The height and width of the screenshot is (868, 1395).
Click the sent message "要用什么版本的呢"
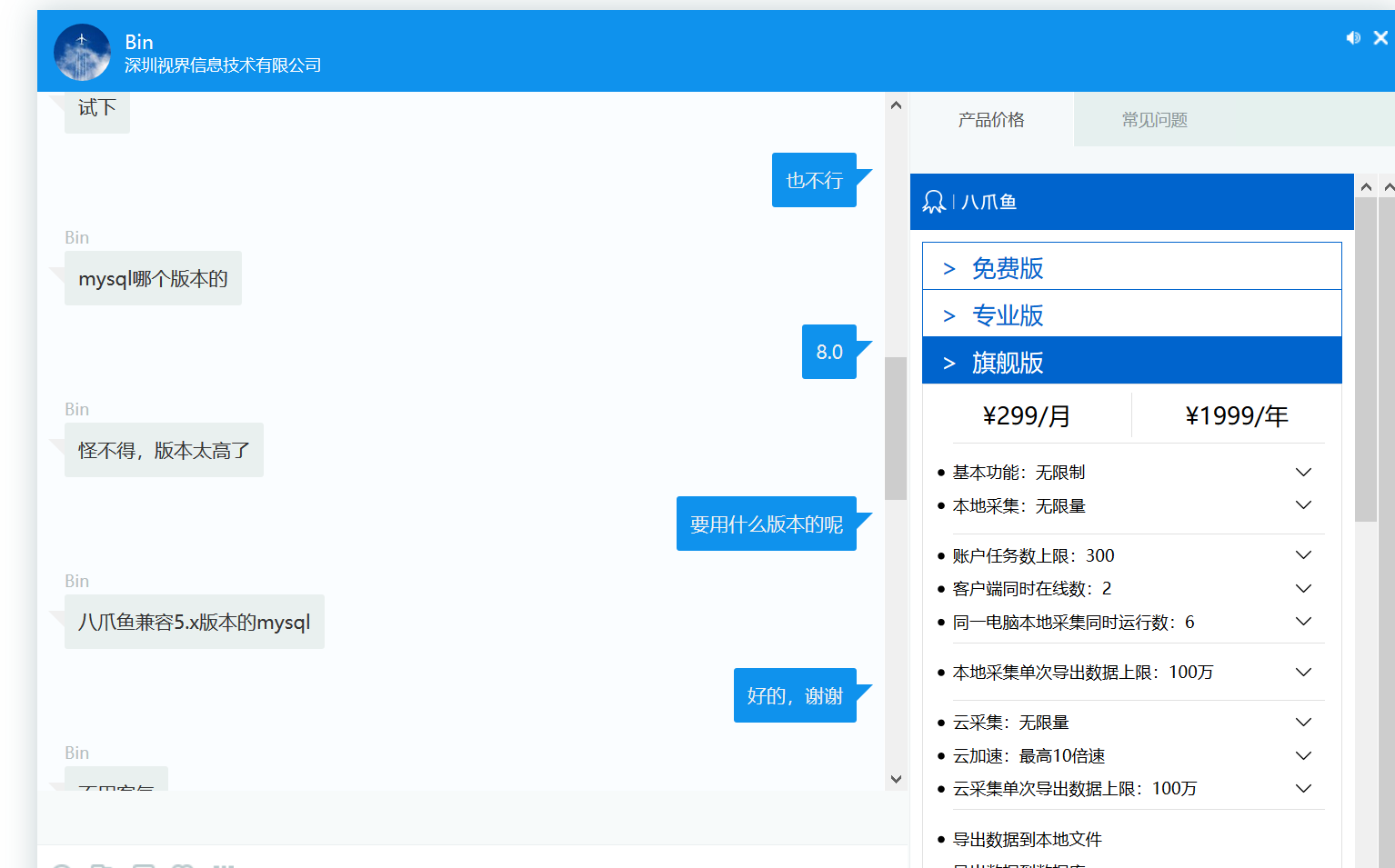click(x=767, y=524)
